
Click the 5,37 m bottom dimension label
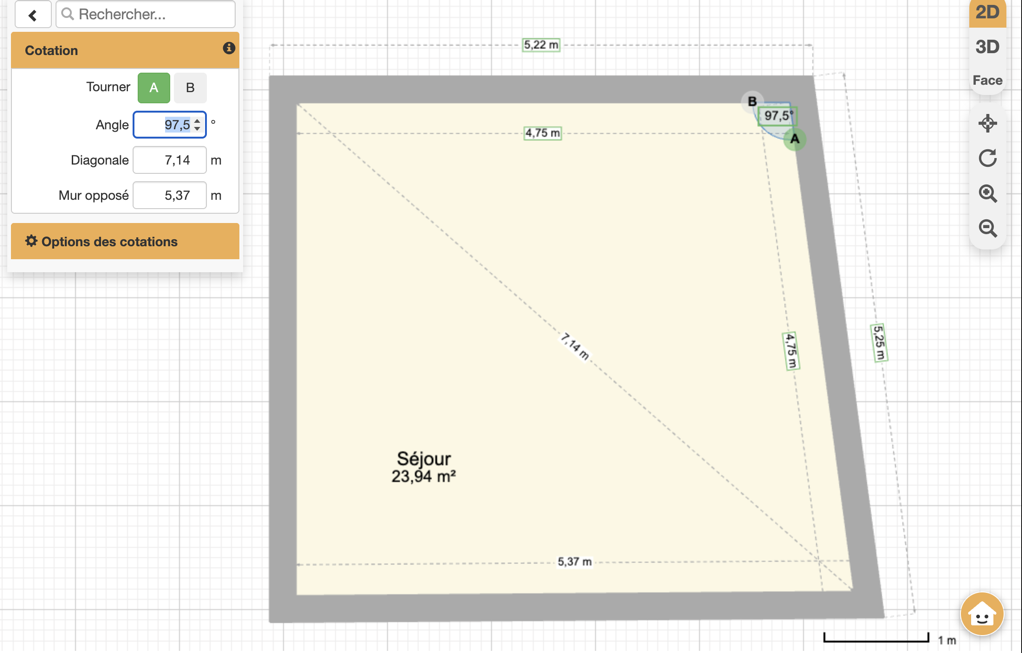[575, 562]
